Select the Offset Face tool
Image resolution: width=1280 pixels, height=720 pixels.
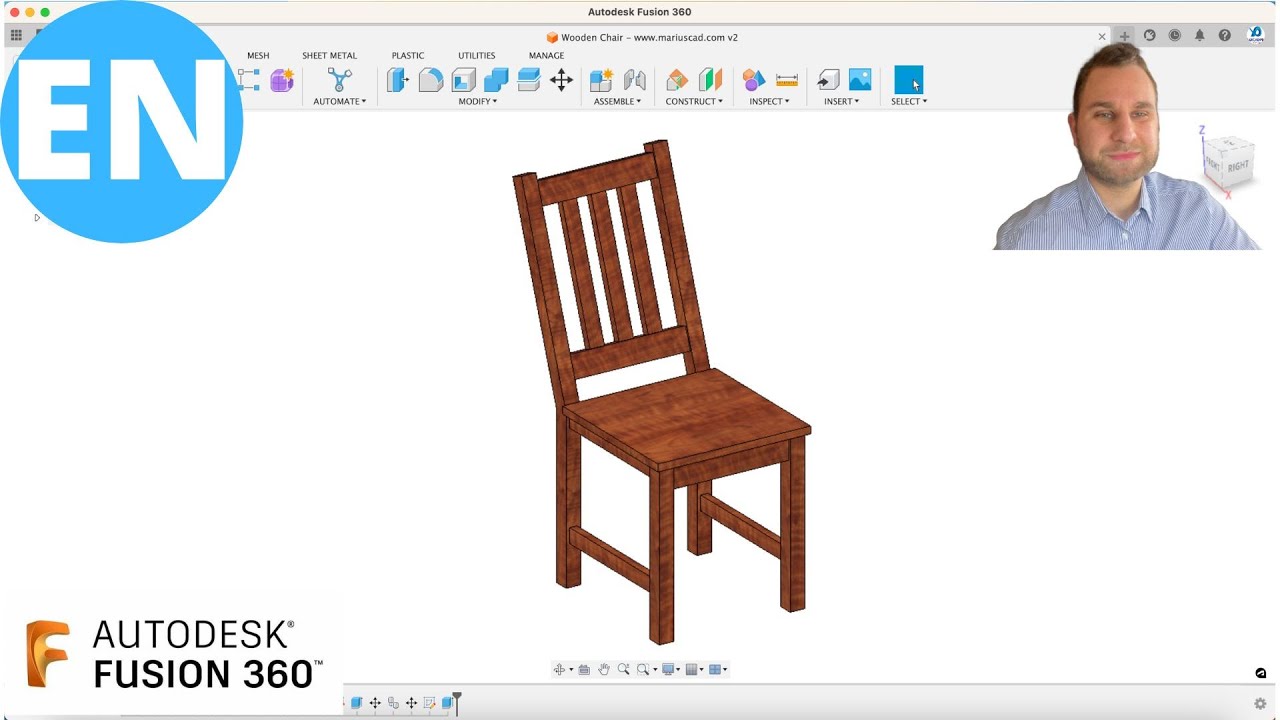(x=529, y=80)
